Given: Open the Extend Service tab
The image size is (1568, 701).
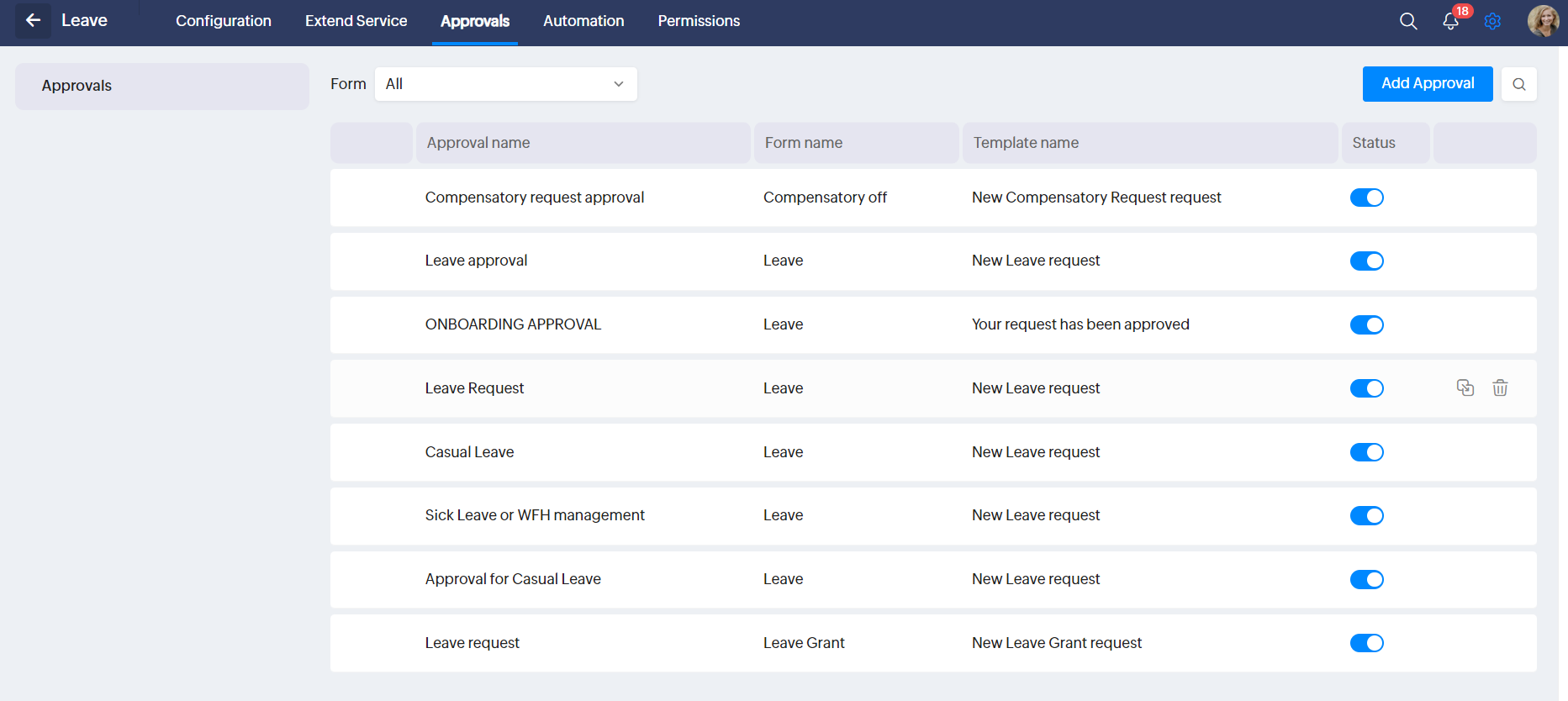Looking at the screenshot, I should click(356, 21).
